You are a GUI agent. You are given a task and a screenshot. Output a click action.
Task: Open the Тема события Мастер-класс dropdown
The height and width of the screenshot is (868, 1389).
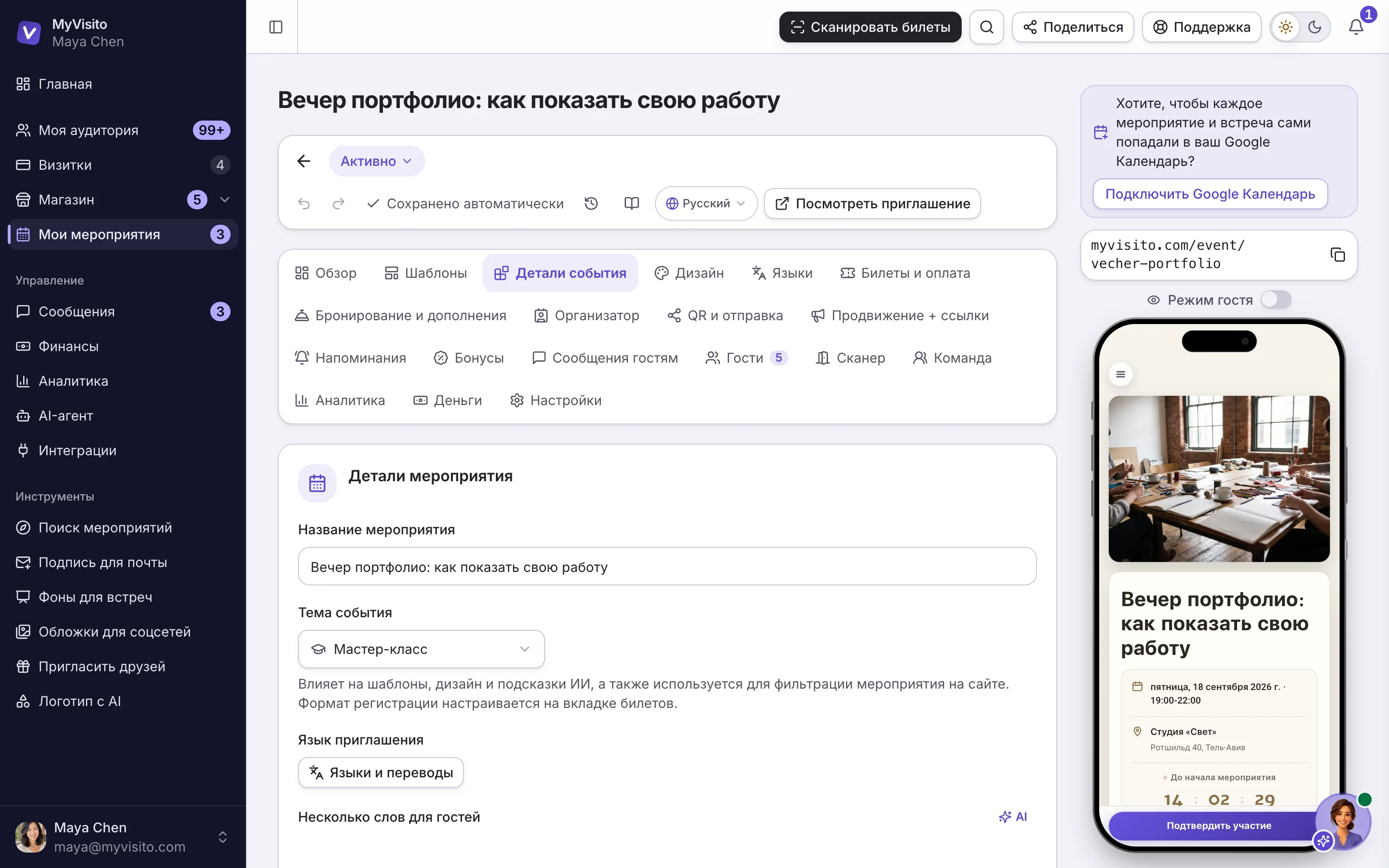tap(422, 649)
